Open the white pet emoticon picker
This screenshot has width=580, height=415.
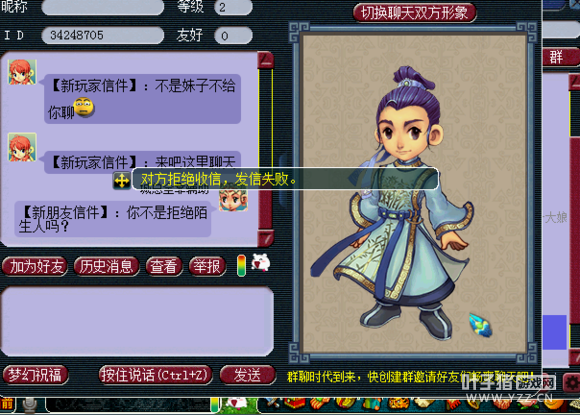[x=261, y=263]
